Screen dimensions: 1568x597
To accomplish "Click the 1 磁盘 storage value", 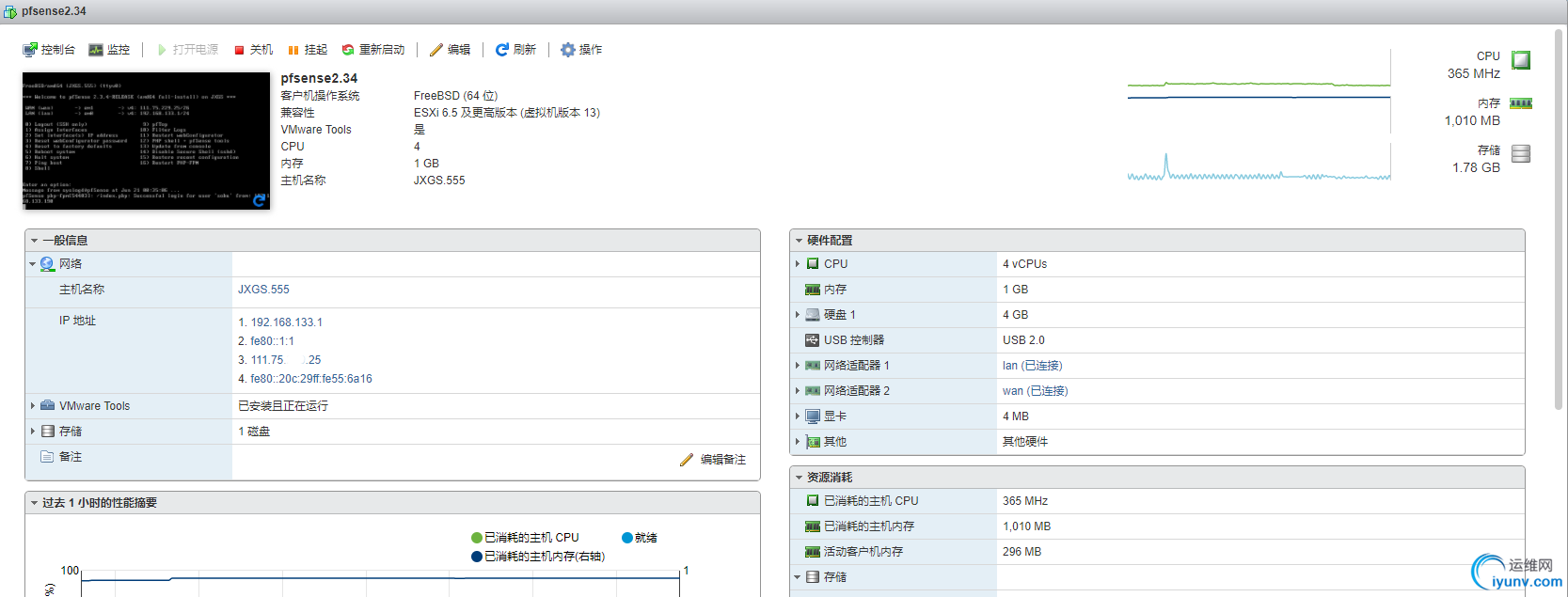I will tap(254, 432).
